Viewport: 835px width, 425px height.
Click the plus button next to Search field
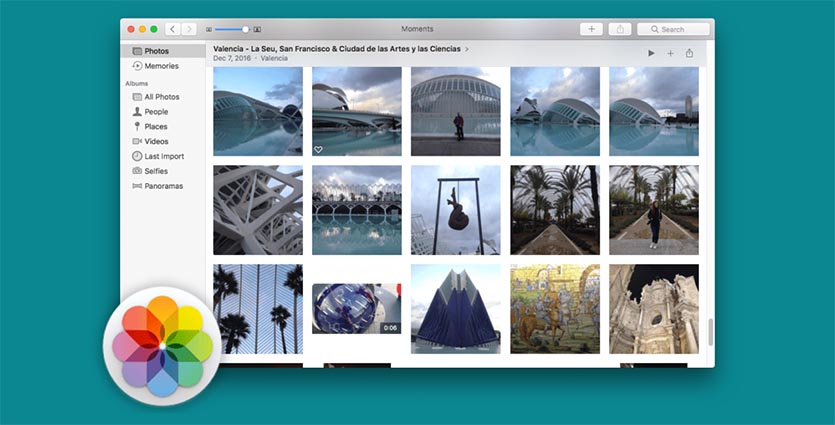(x=591, y=30)
